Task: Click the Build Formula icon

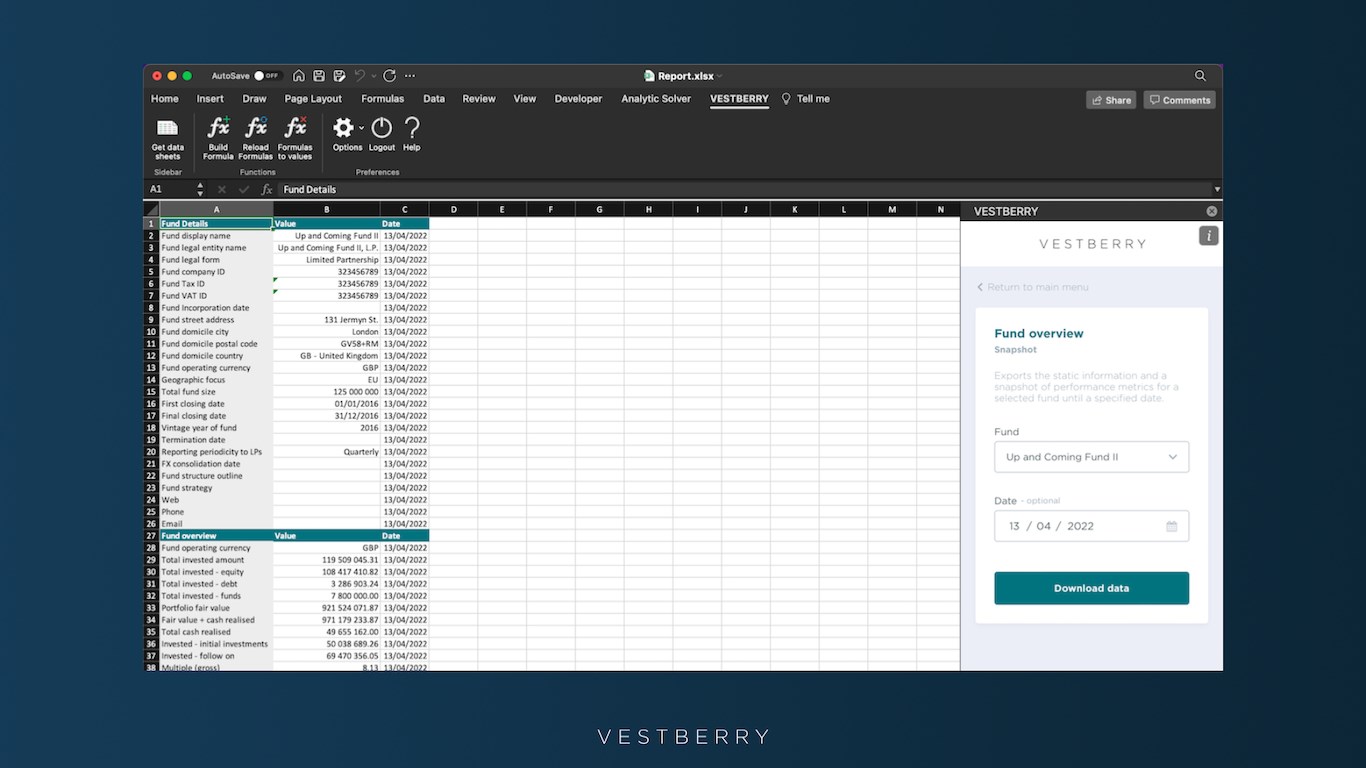Action: click(218, 127)
